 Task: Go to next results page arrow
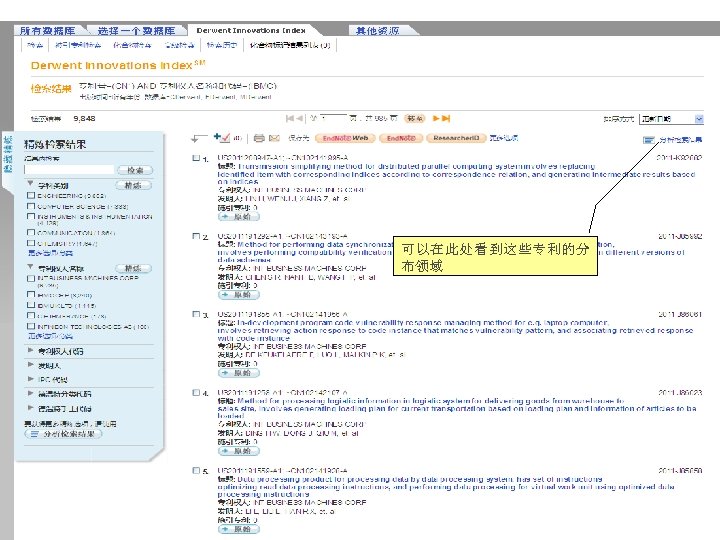tap(436, 118)
